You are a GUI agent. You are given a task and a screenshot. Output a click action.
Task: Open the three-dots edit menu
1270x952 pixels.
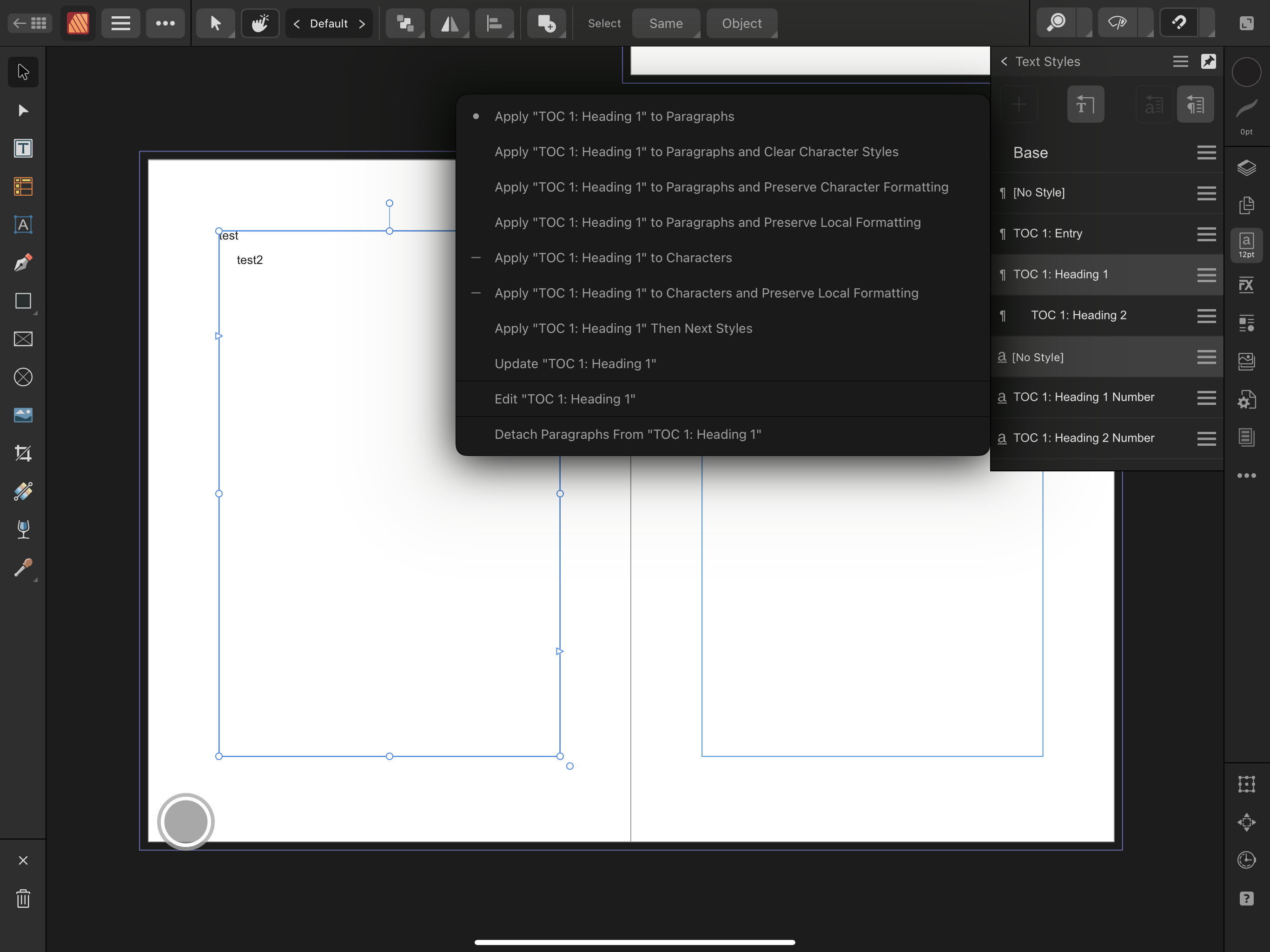click(165, 24)
